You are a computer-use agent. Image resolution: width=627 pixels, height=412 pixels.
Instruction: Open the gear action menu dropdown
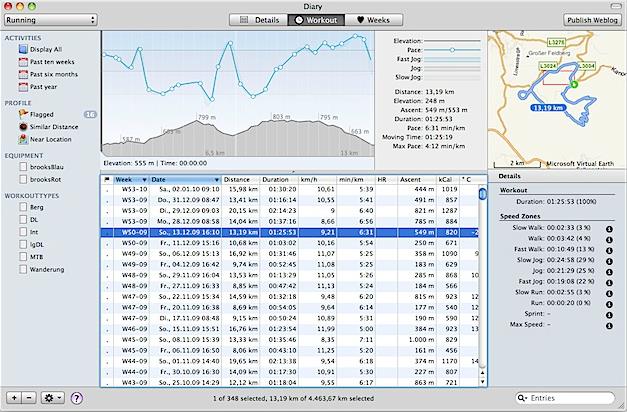pyautogui.click(x=52, y=398)
